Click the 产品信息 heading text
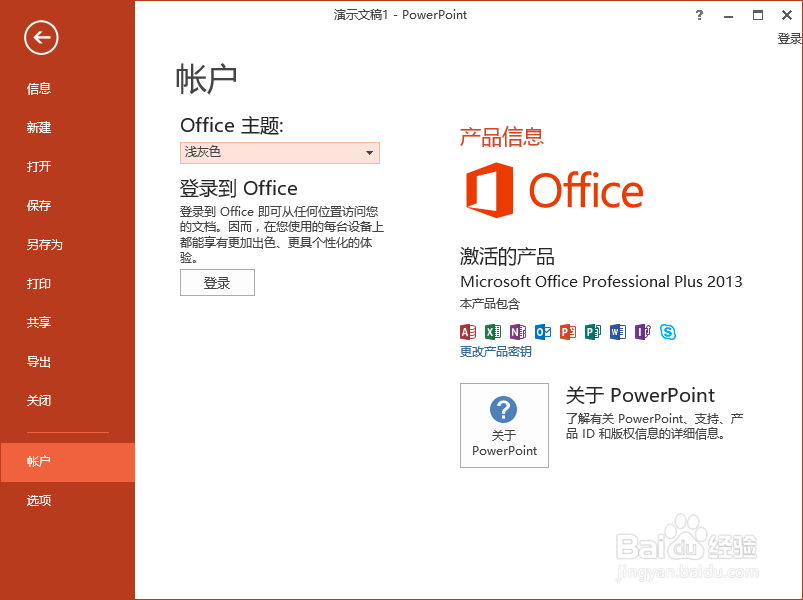 [x=501, y=137]
